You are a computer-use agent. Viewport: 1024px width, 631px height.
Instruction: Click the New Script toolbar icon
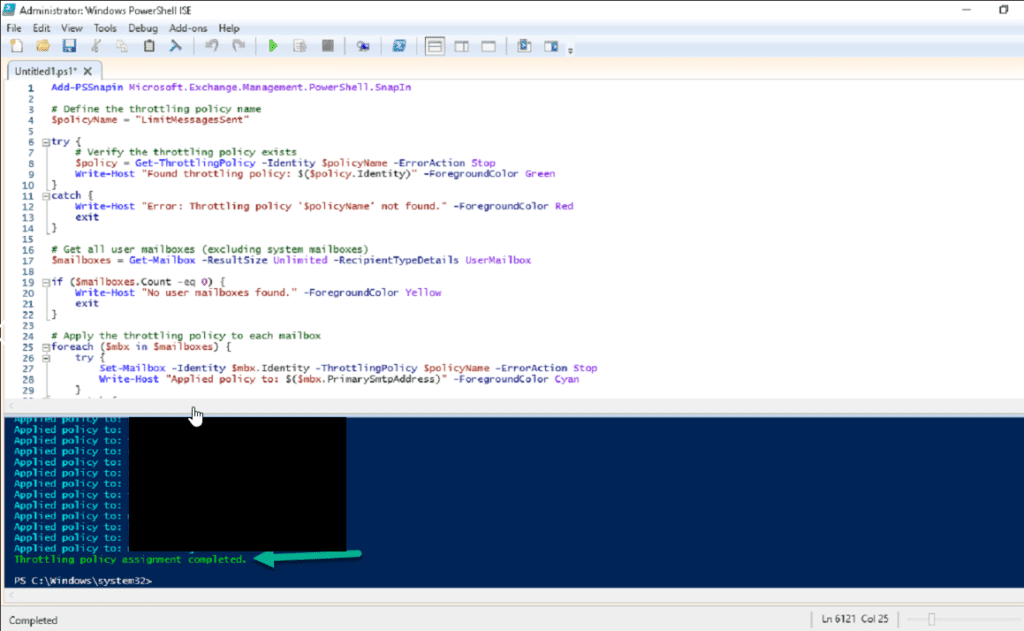pos(16,46)
